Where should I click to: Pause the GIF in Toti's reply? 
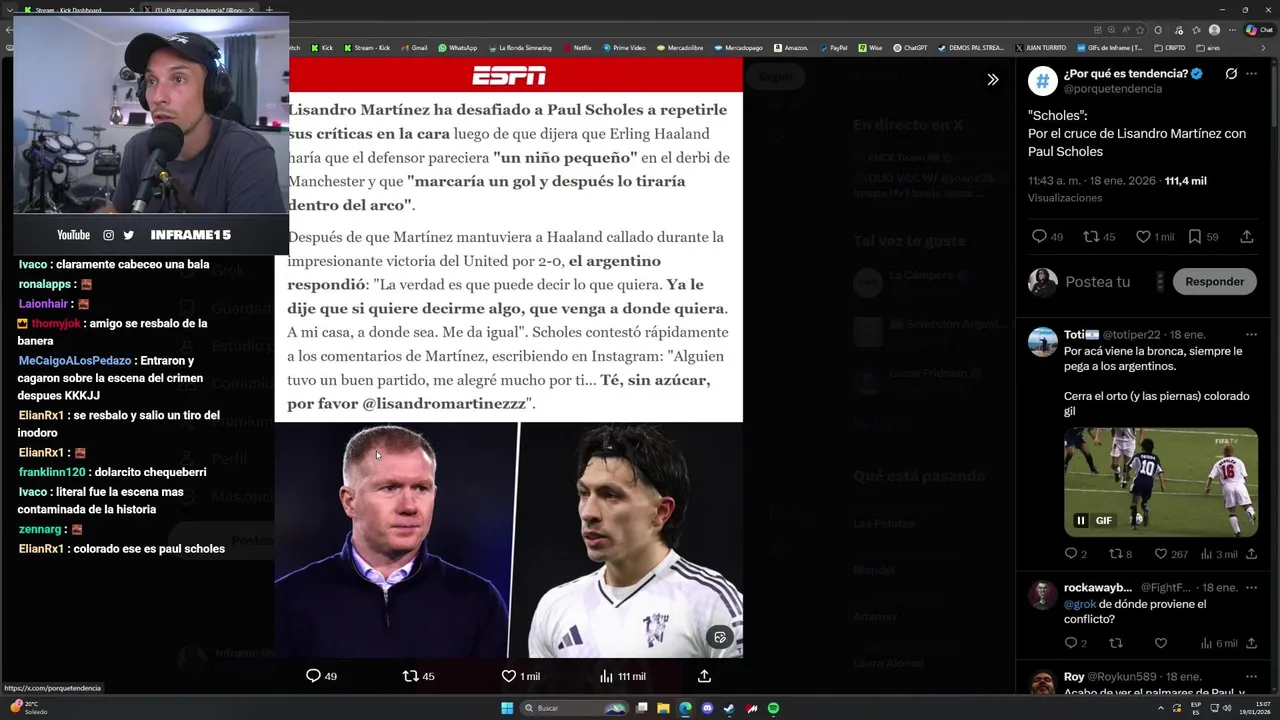pyautogui.click(x=1081, y=520)
